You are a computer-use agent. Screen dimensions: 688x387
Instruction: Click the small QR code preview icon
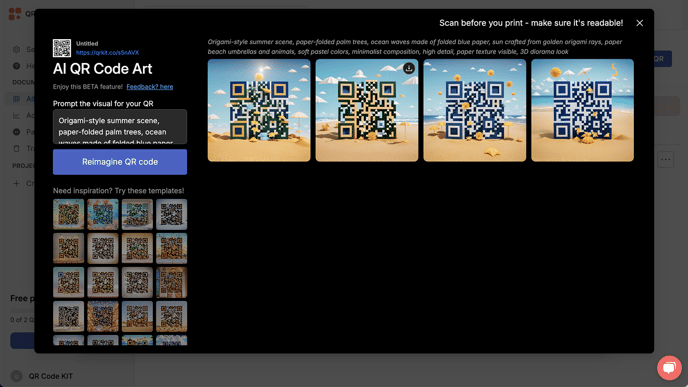[62, 48]
